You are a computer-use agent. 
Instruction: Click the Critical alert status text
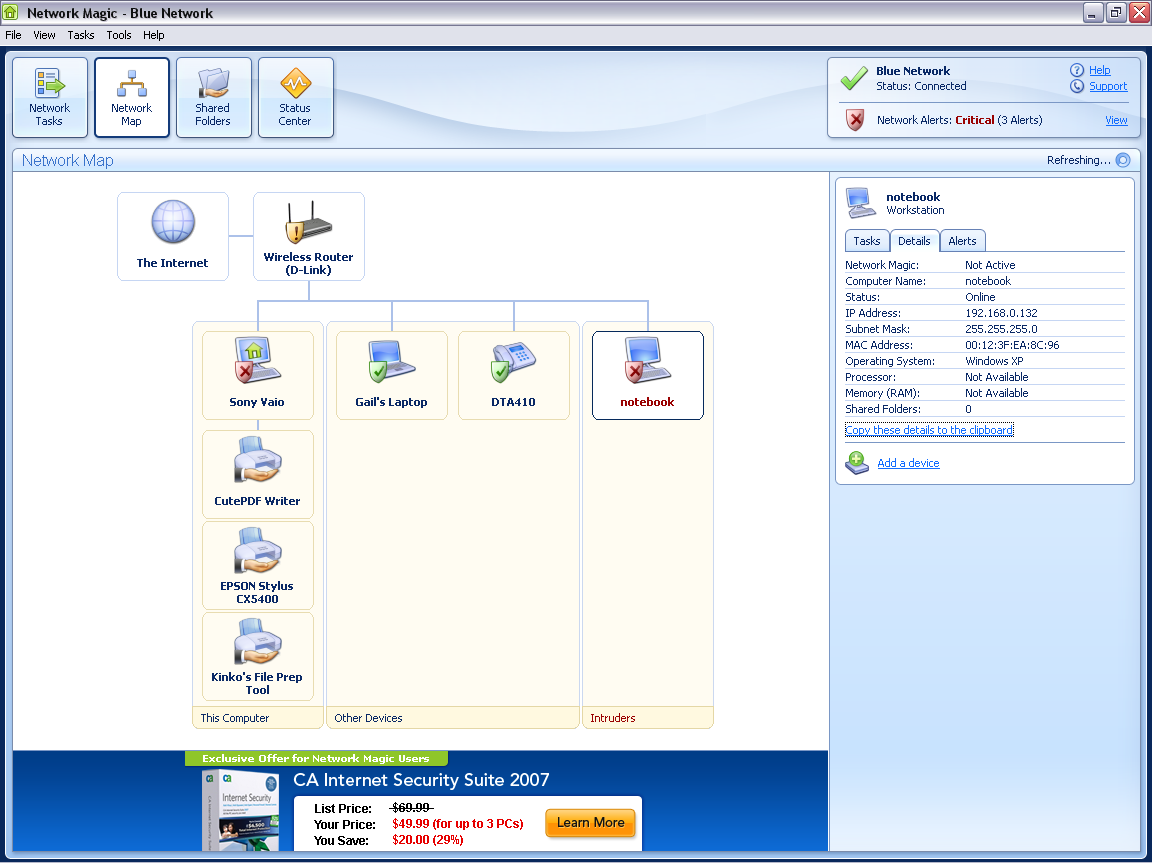pyautogui.click(x=975, y=120)
